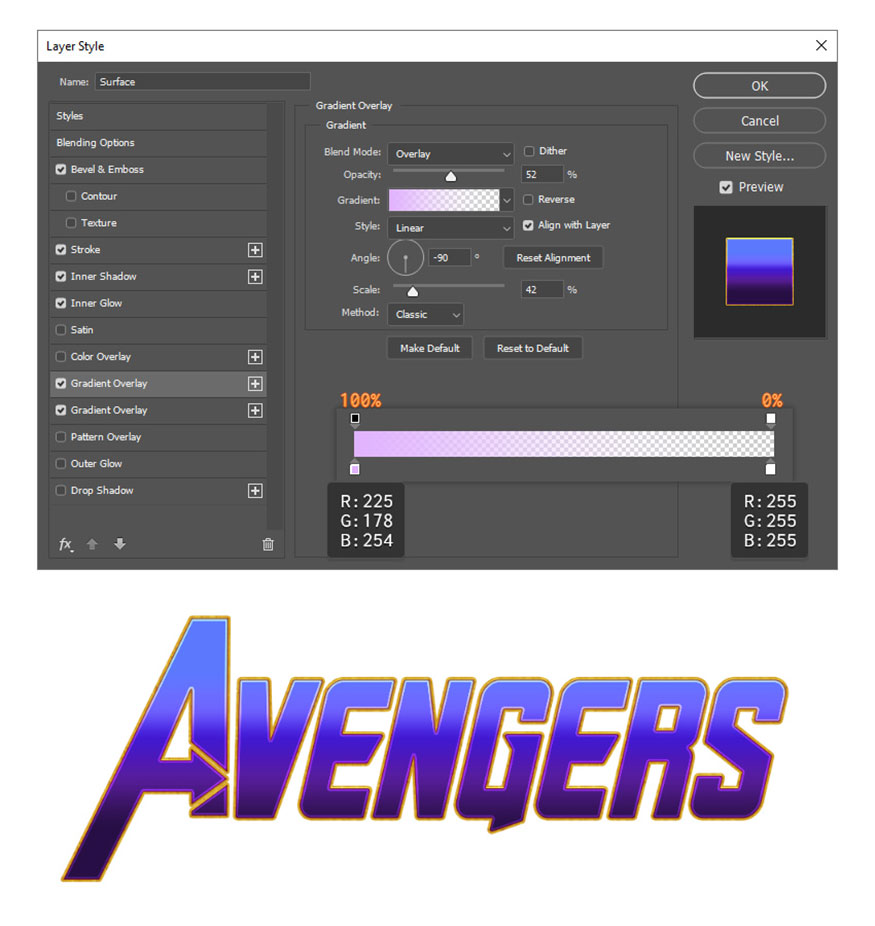Viewport: 875px width, 926px height.
Task: Click plus icon on selected Gradient Overlay row
Action: tap(255, 384)
